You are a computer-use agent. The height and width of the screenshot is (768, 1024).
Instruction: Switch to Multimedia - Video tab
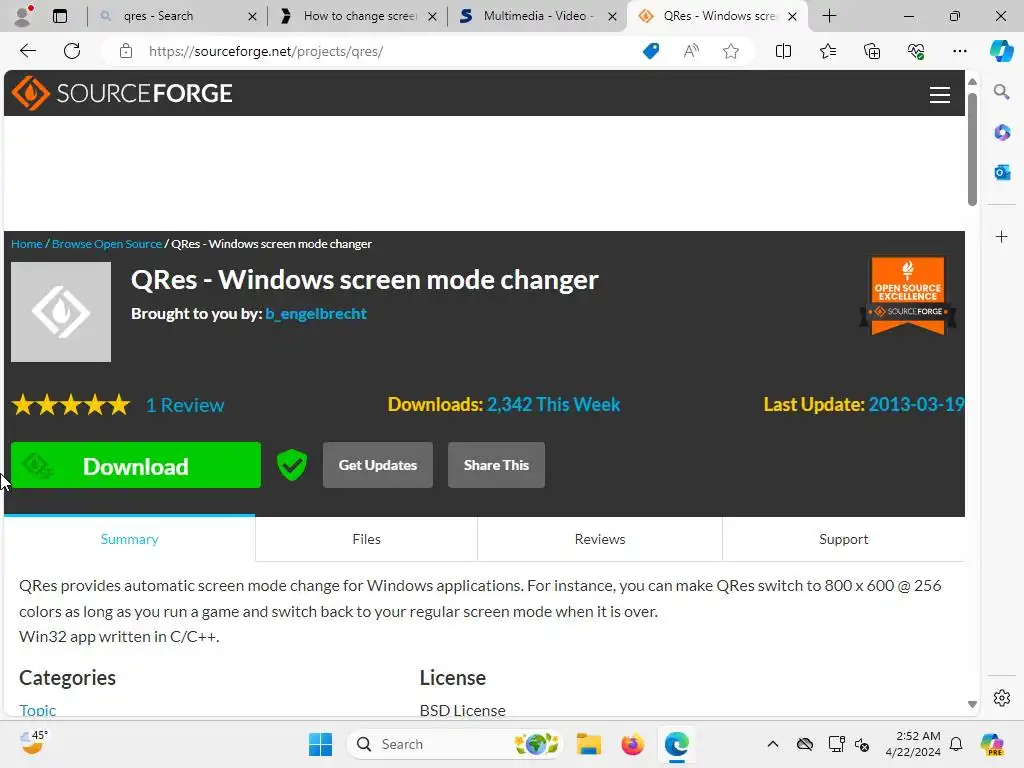pos(538,16)
